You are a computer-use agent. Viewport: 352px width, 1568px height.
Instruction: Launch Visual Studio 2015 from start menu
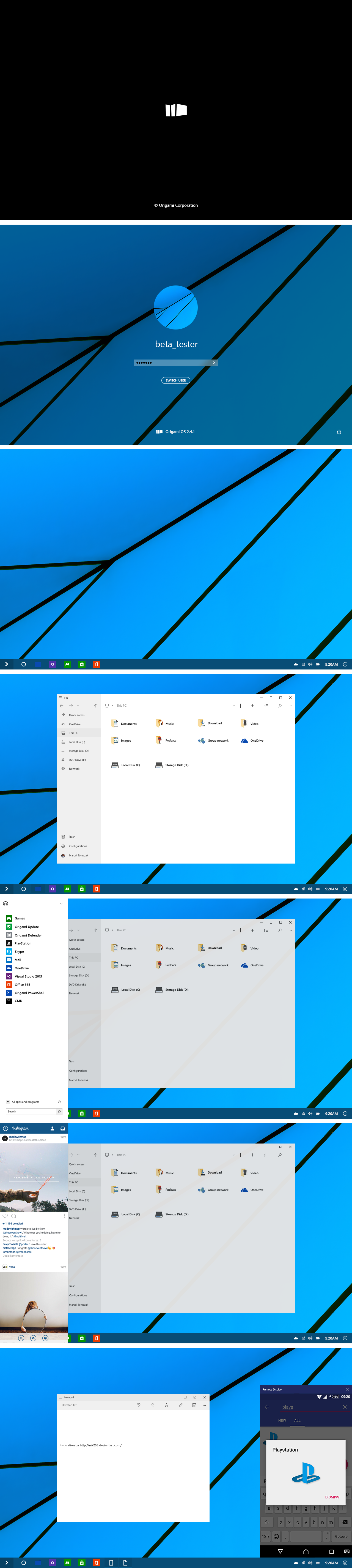tap(24, 976)
